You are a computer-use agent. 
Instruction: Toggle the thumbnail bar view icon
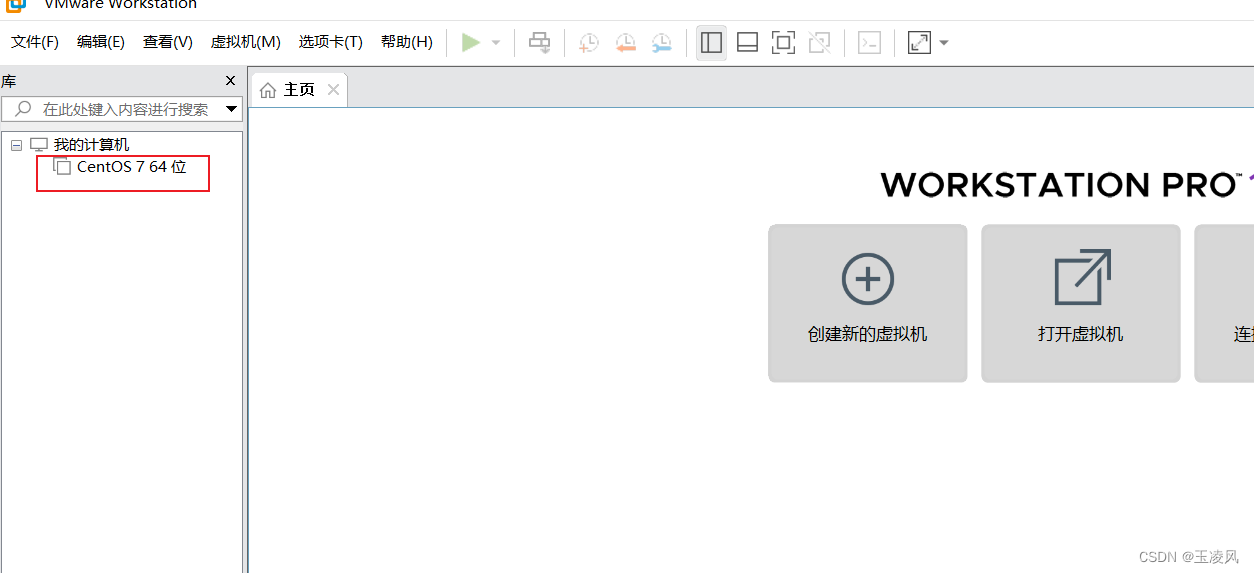747,43
